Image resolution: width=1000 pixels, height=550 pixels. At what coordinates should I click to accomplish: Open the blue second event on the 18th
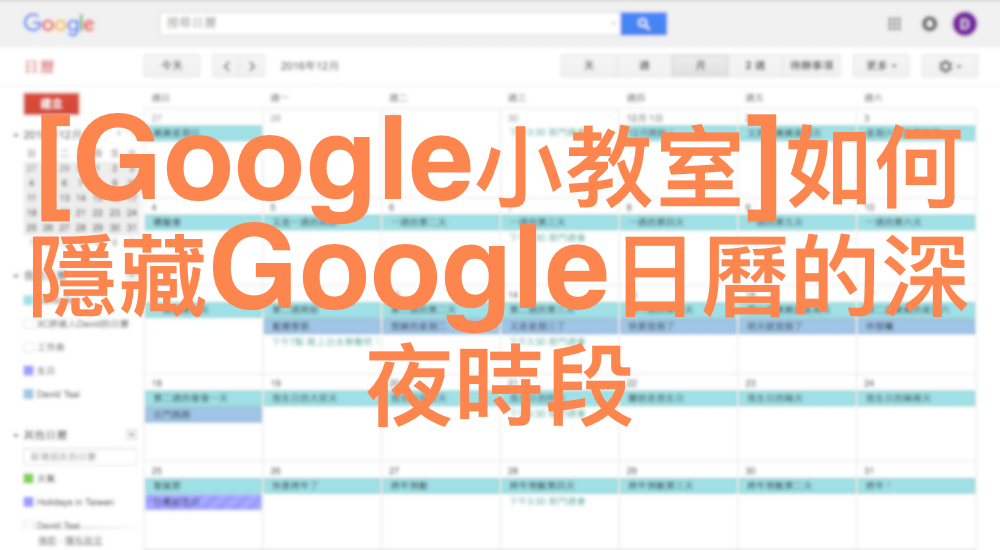pyautogui.click(x=203, y=414)
